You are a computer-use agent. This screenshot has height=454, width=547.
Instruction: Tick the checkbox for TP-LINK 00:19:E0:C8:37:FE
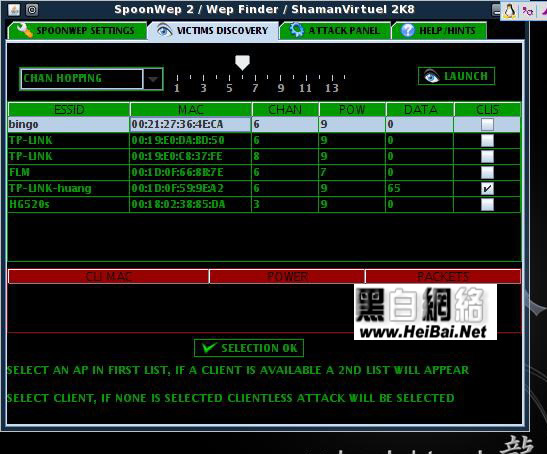click(x=487, y=156)
